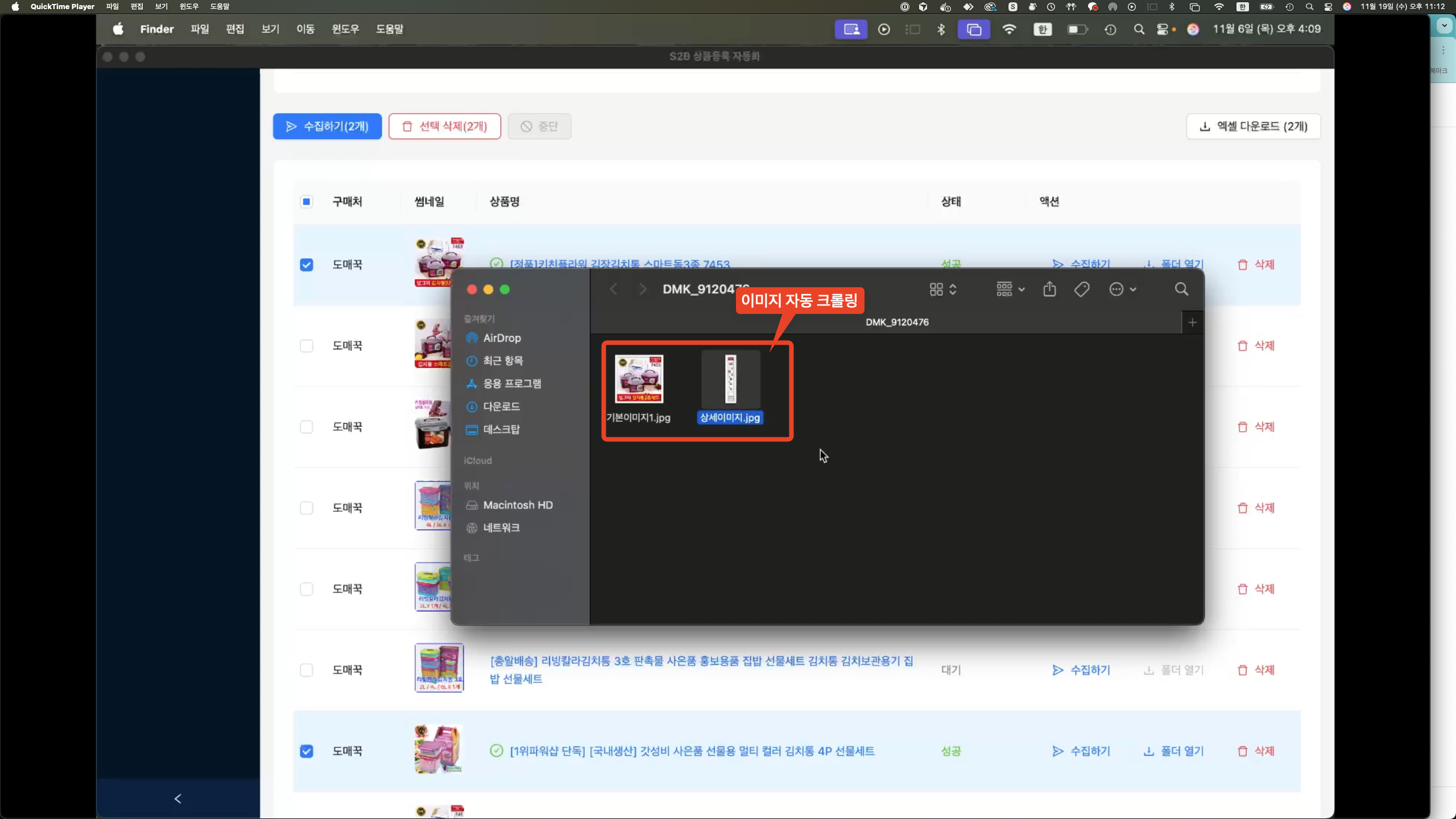Click the 엑셀 다운로드 (2개) button
The image size is (1456, 819).
(x=1253, y=126)
